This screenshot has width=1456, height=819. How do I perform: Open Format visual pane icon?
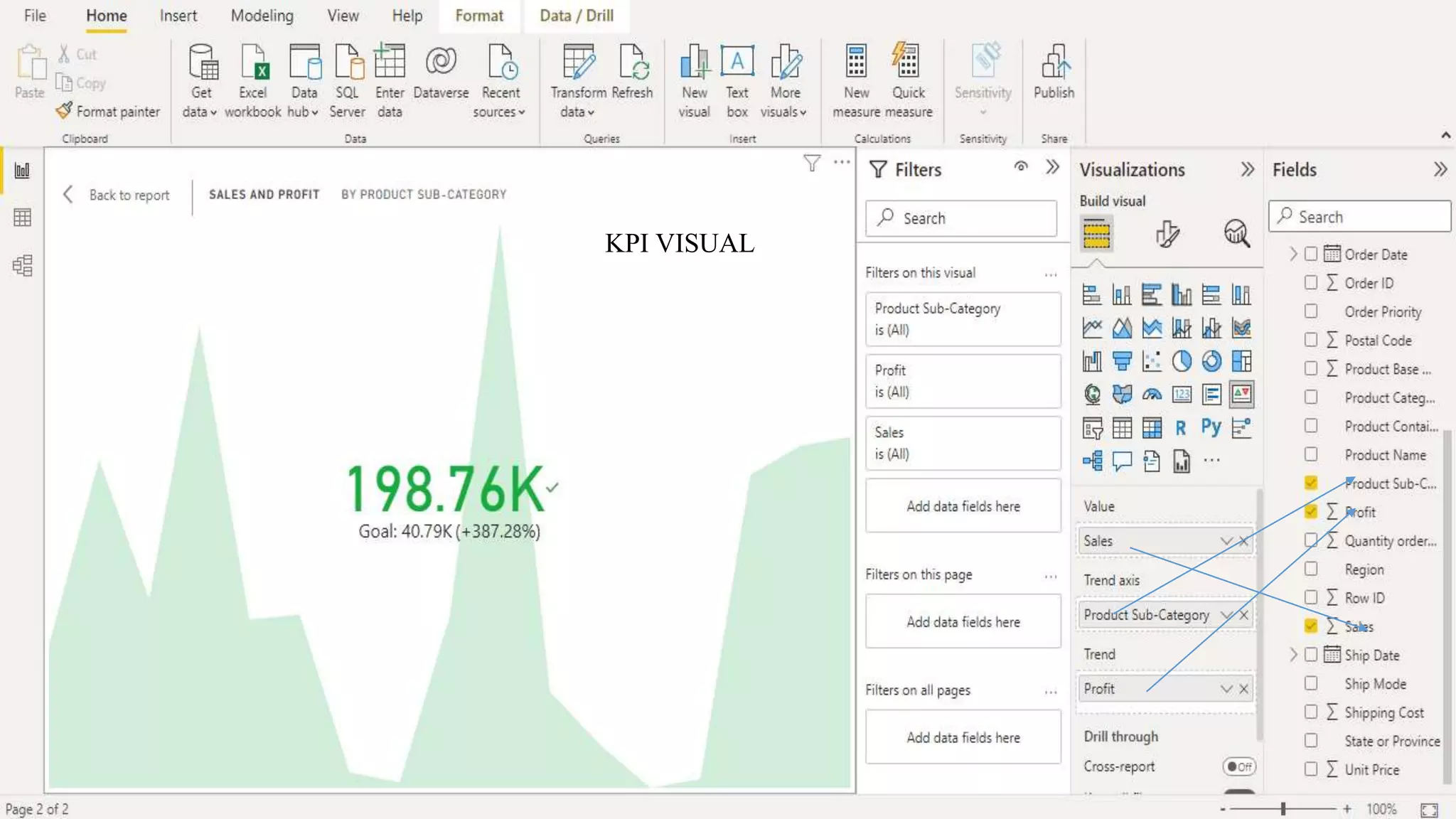coord(1167,234)
